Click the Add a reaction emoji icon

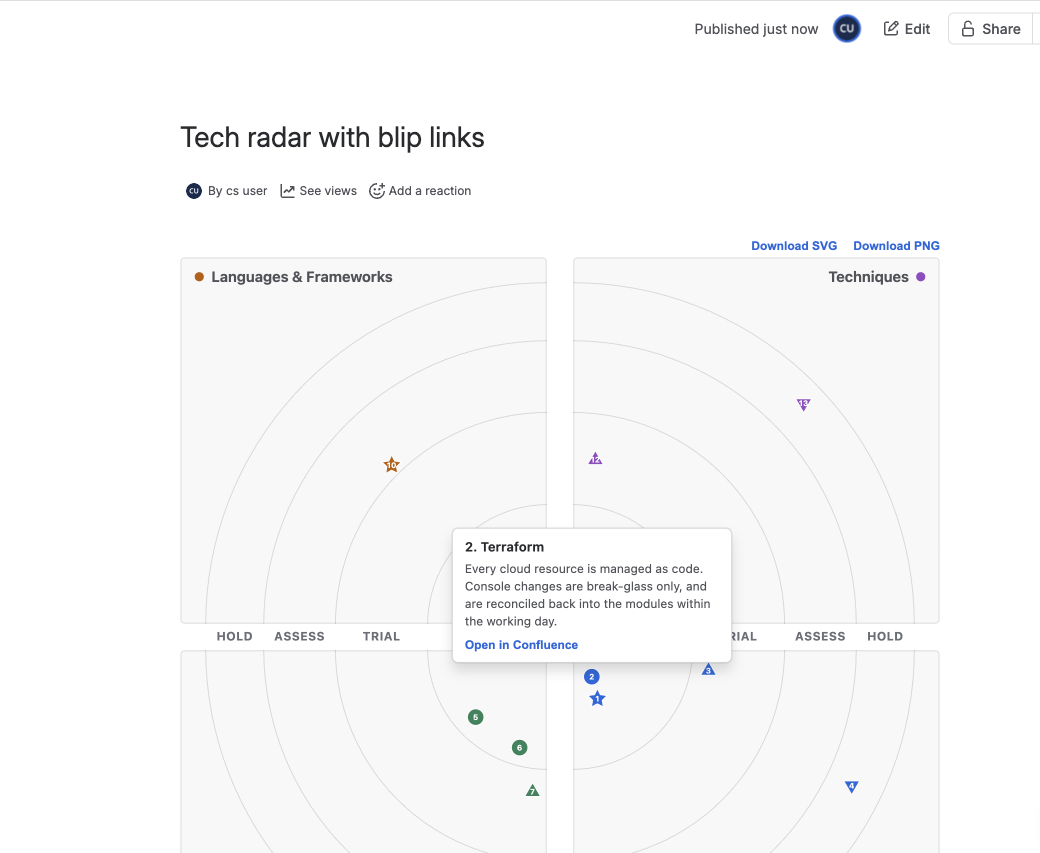pos(377,191)
